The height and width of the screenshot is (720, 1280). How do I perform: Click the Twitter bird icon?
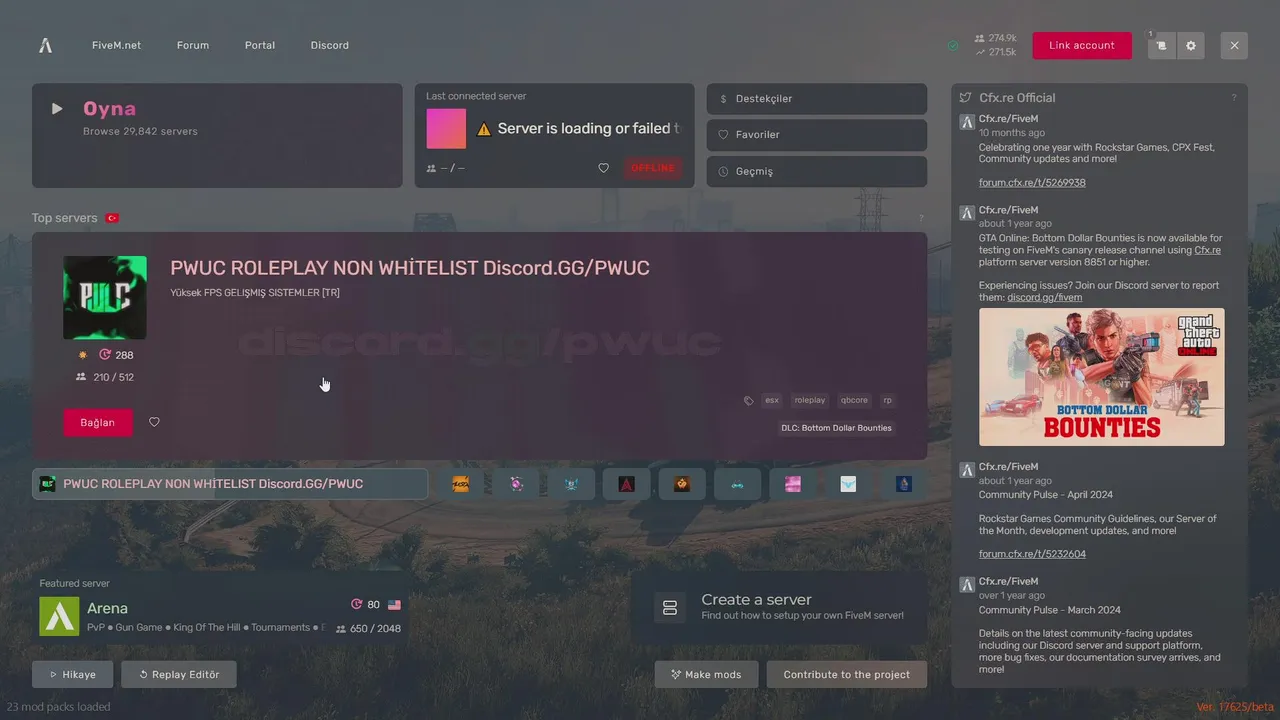tap(966, 98)
